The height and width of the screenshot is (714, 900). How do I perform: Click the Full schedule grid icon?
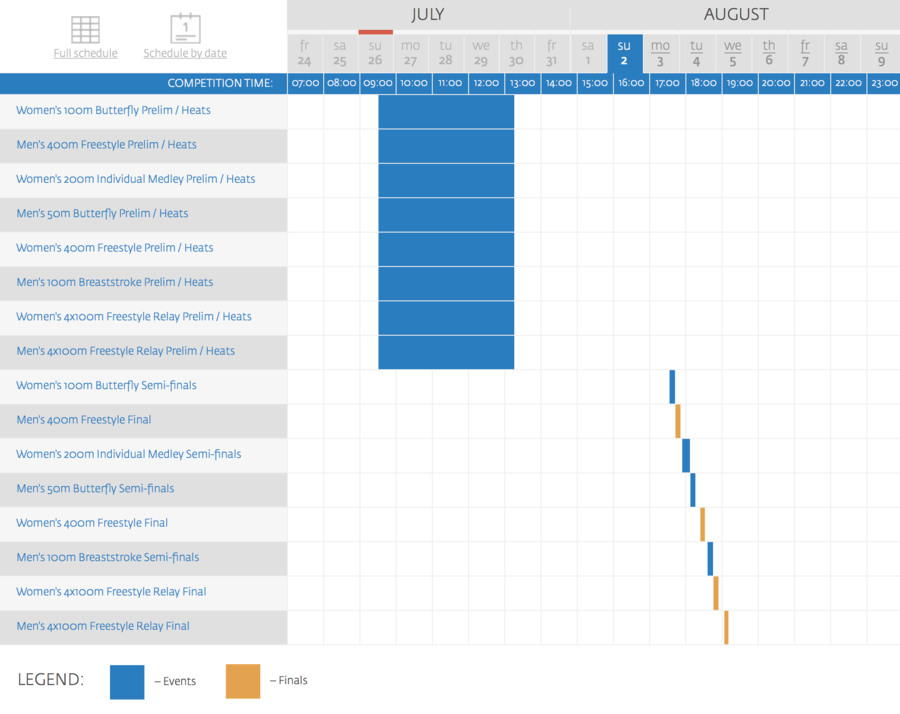86,29
